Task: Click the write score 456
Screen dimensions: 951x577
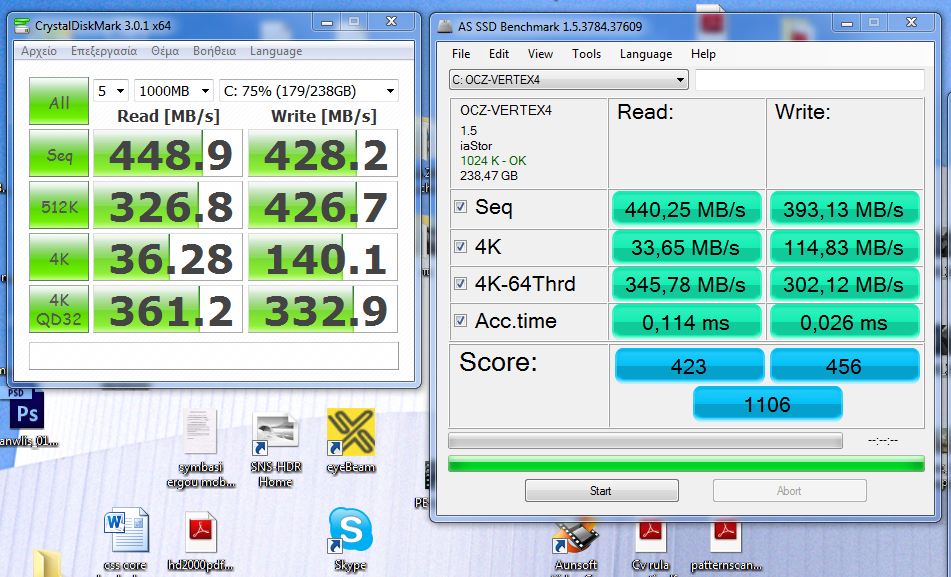Action: (x=844, y=365)
